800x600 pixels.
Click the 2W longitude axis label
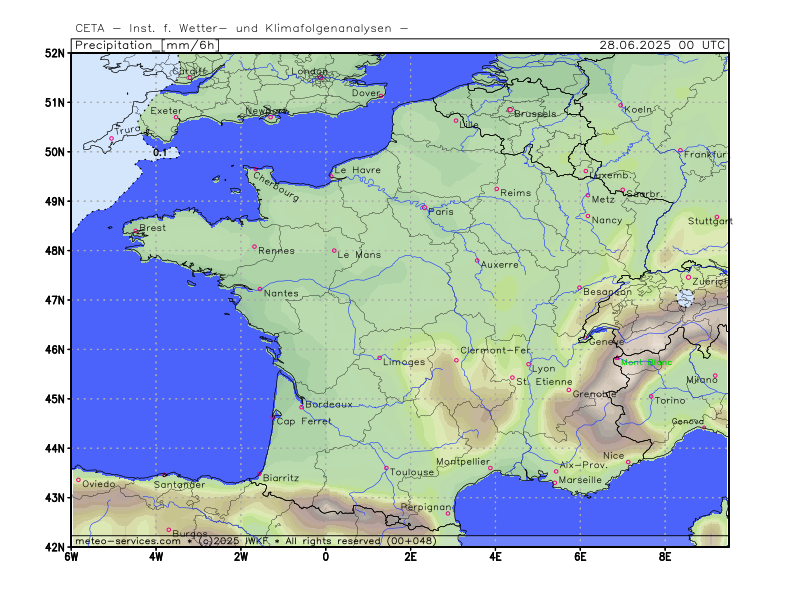[x=241, y=557]
